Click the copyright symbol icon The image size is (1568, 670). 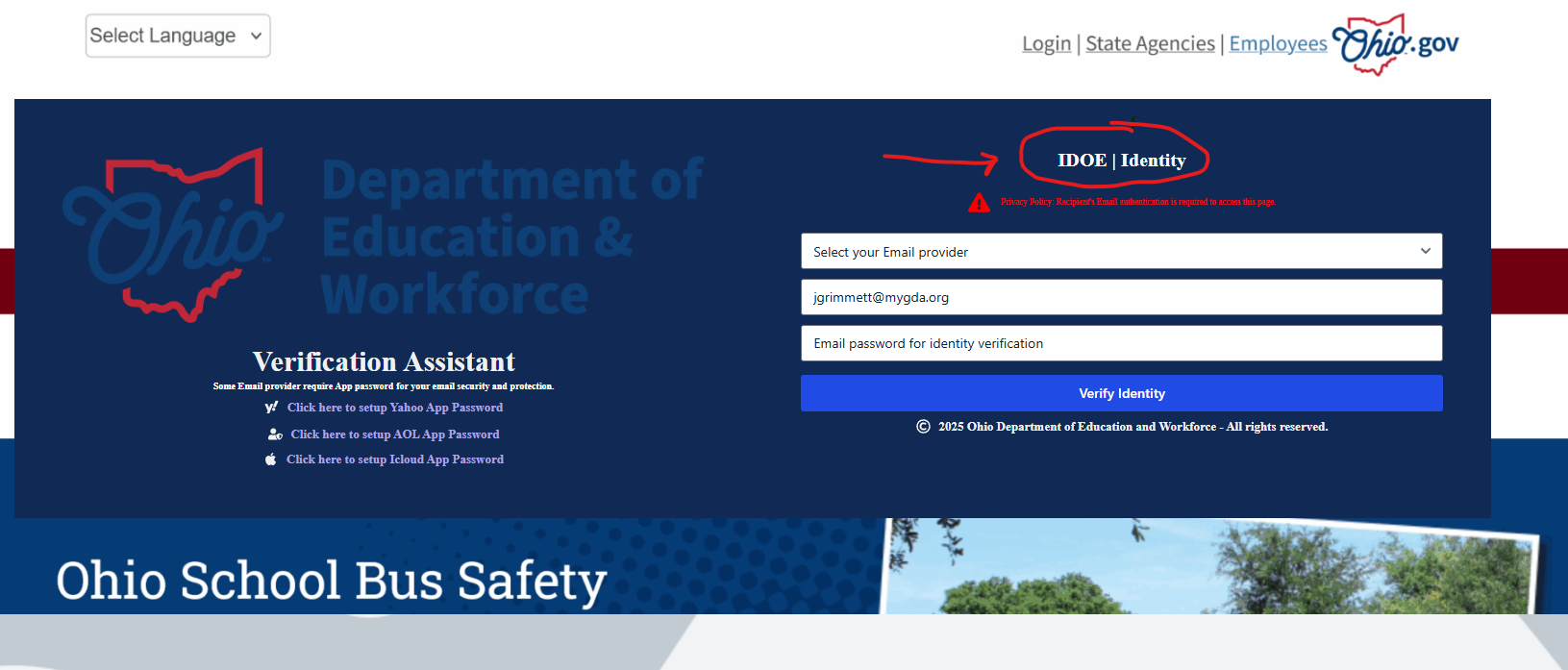923,427
